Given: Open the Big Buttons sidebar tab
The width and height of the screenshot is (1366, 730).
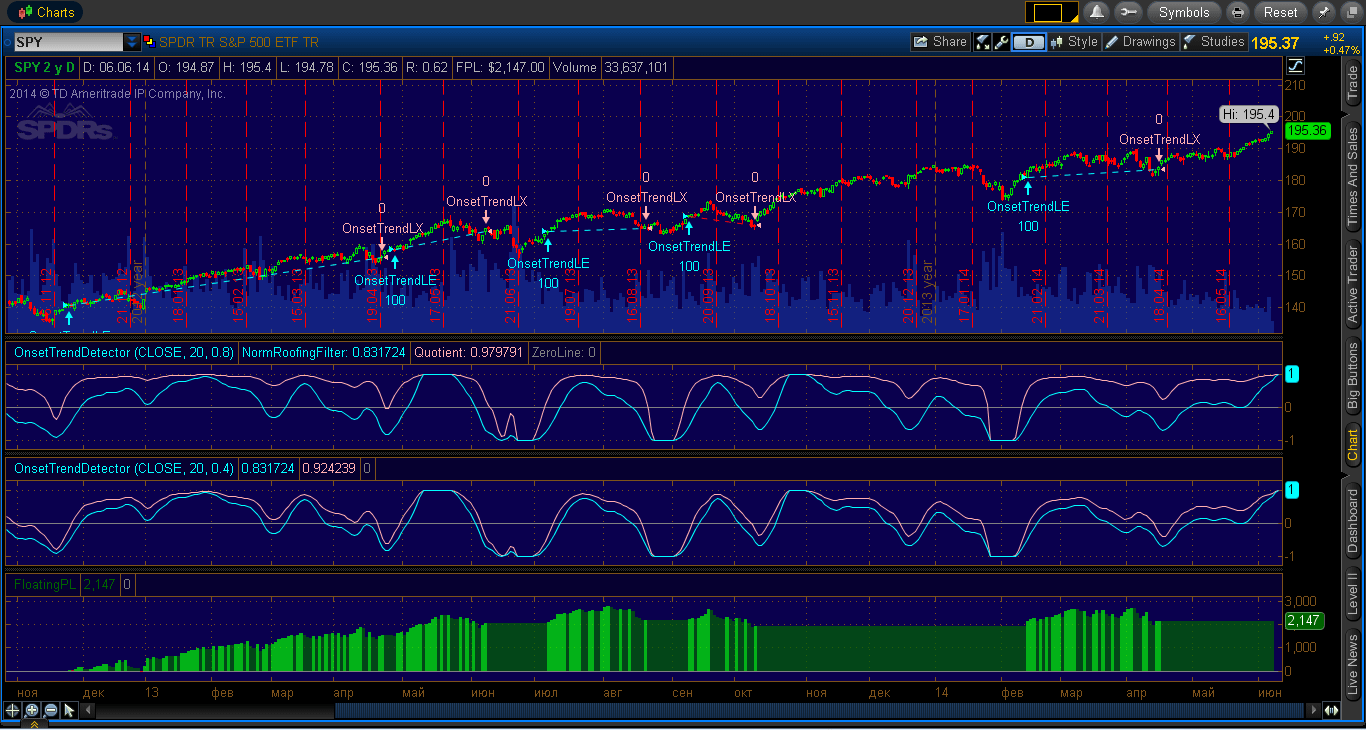Looking at the screenshot, I should pos(1353,376).
